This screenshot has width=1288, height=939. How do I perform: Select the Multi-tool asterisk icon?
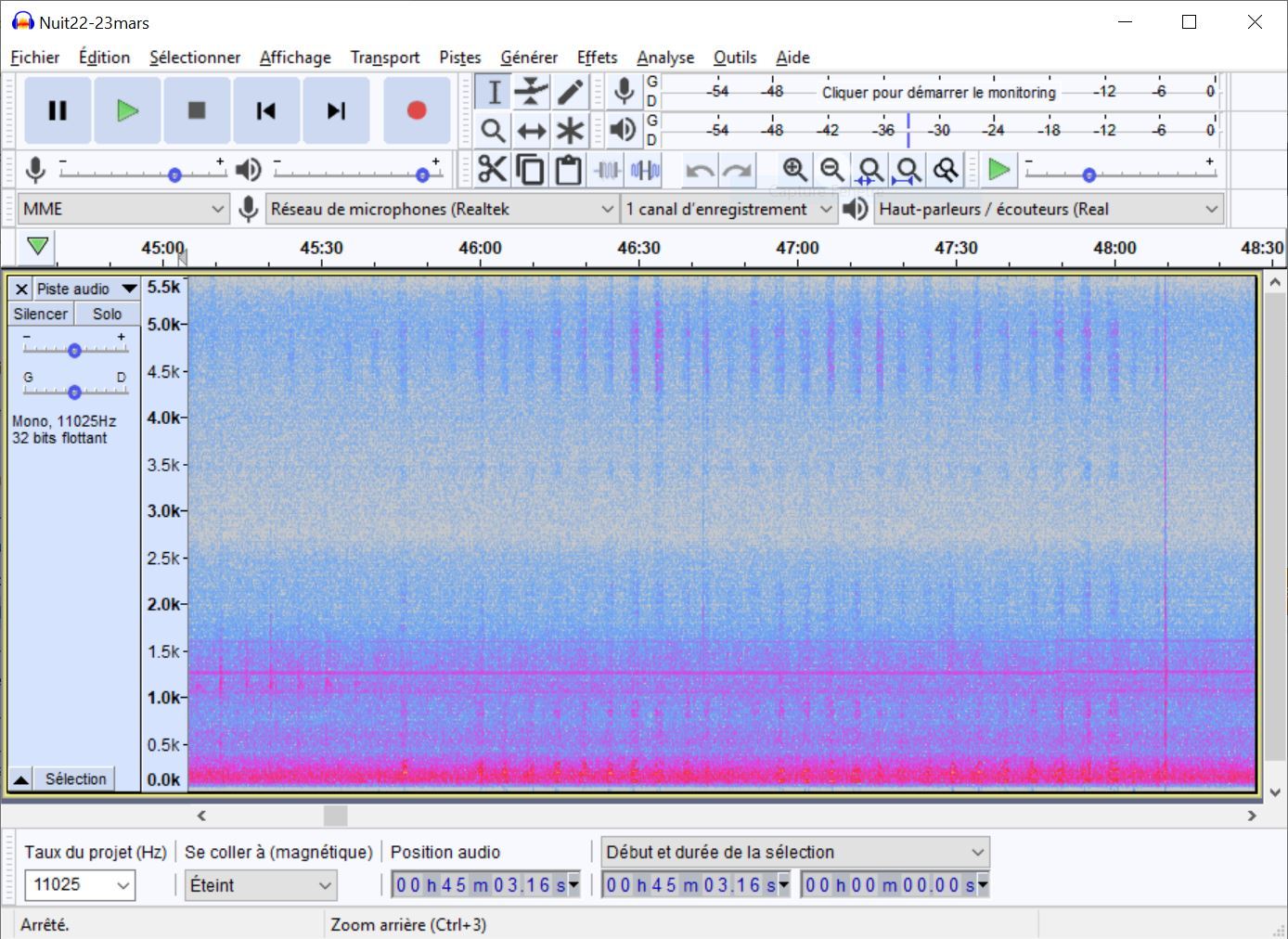[x=570, y=130]
